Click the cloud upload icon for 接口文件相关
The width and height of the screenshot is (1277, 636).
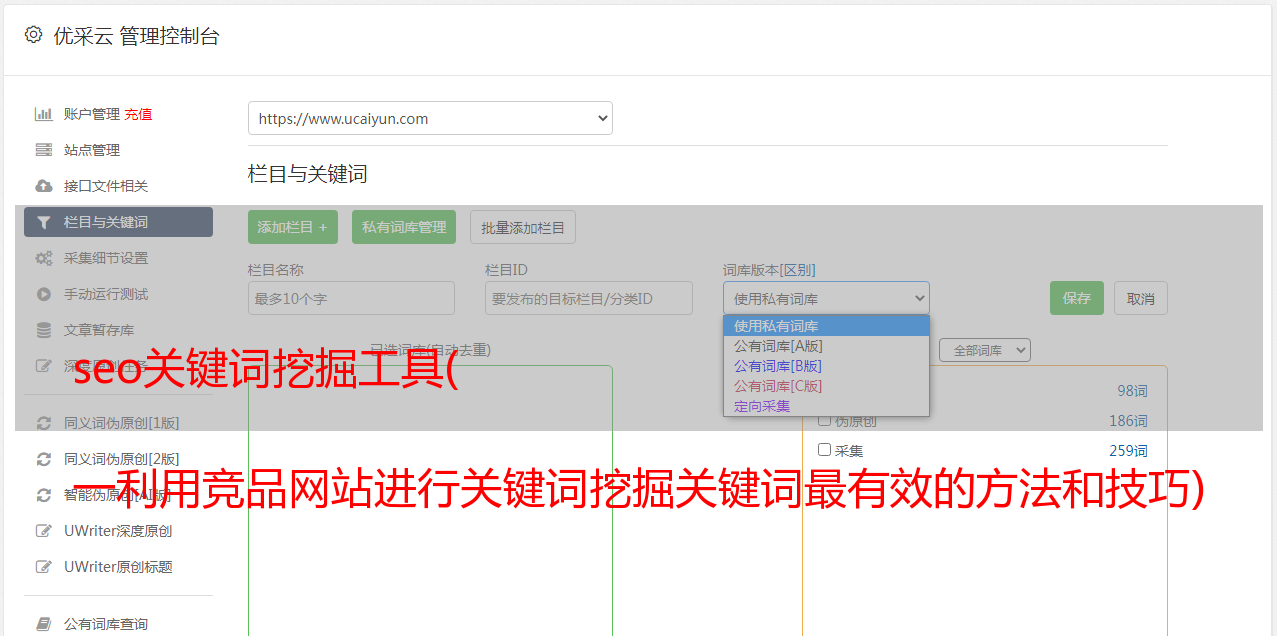tap(43, 186)
